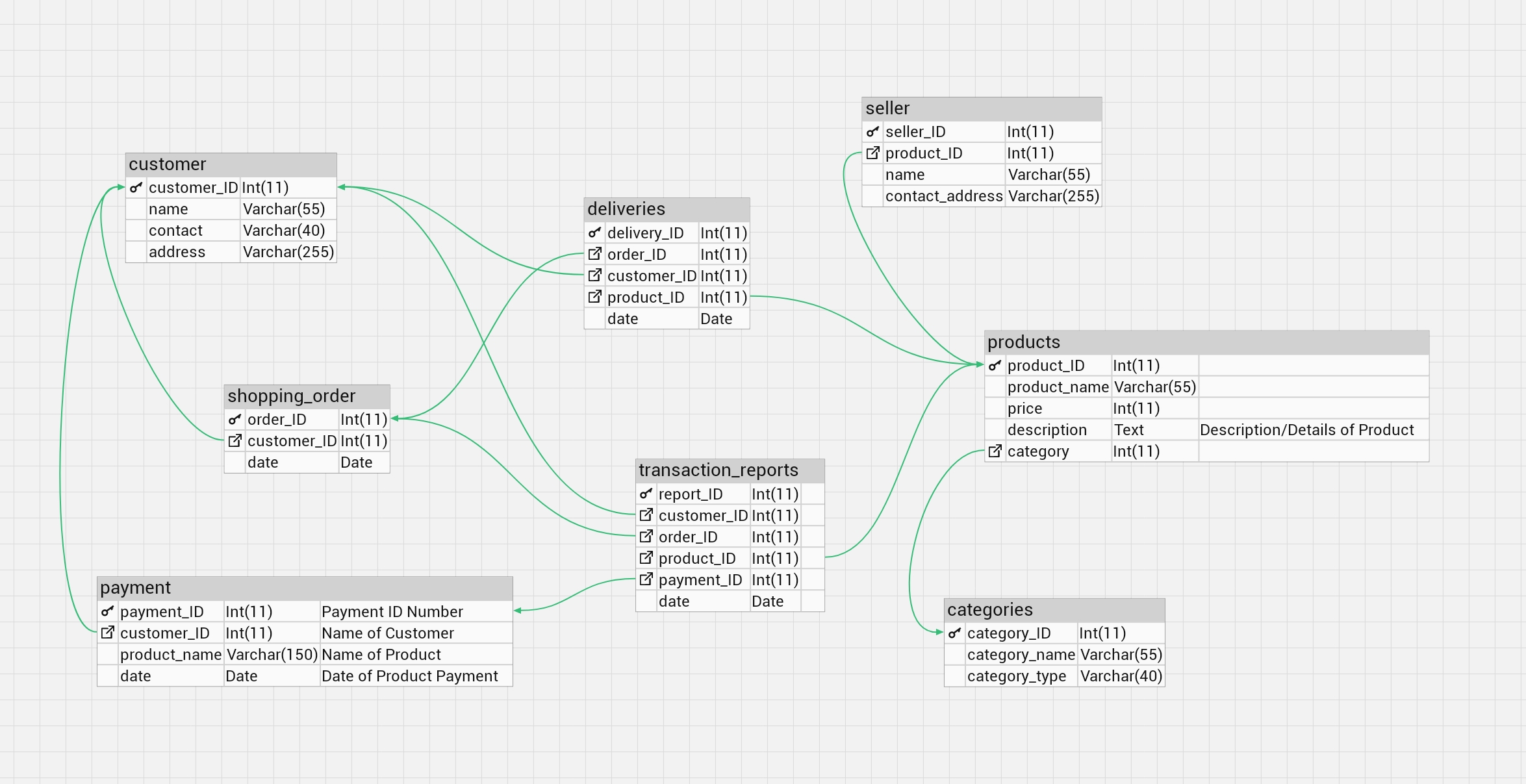Viewport: 1526px width, 784px height.
Task: Click the 'category_type' field in categories
Action: (1017, 676)
